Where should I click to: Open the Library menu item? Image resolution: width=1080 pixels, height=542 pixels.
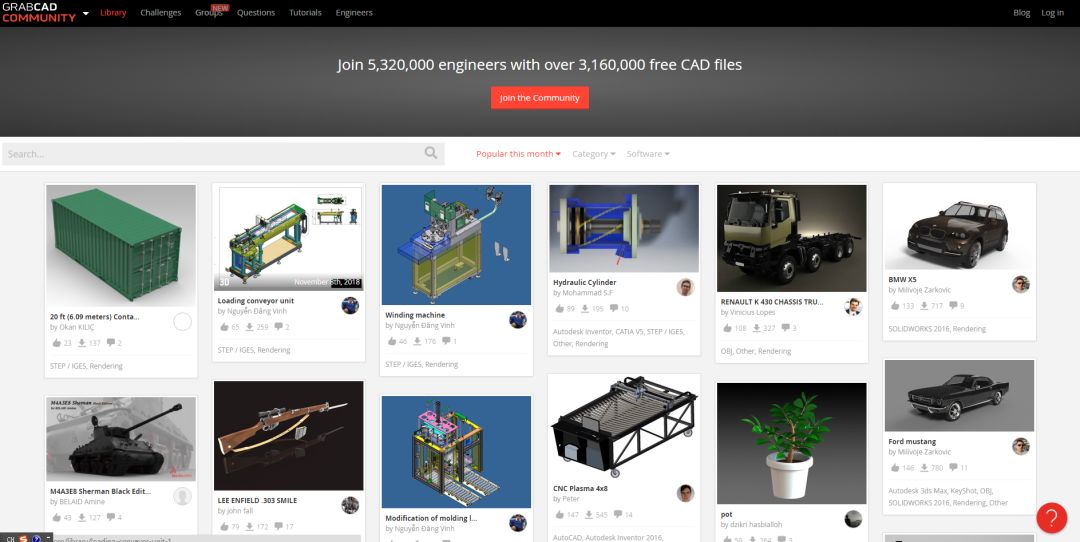point(113,12)
